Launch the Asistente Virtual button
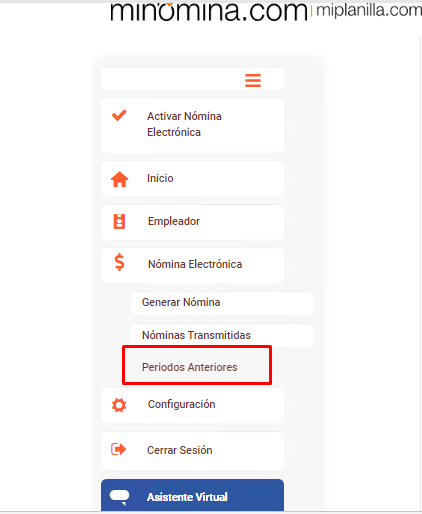 pos(193,495)
